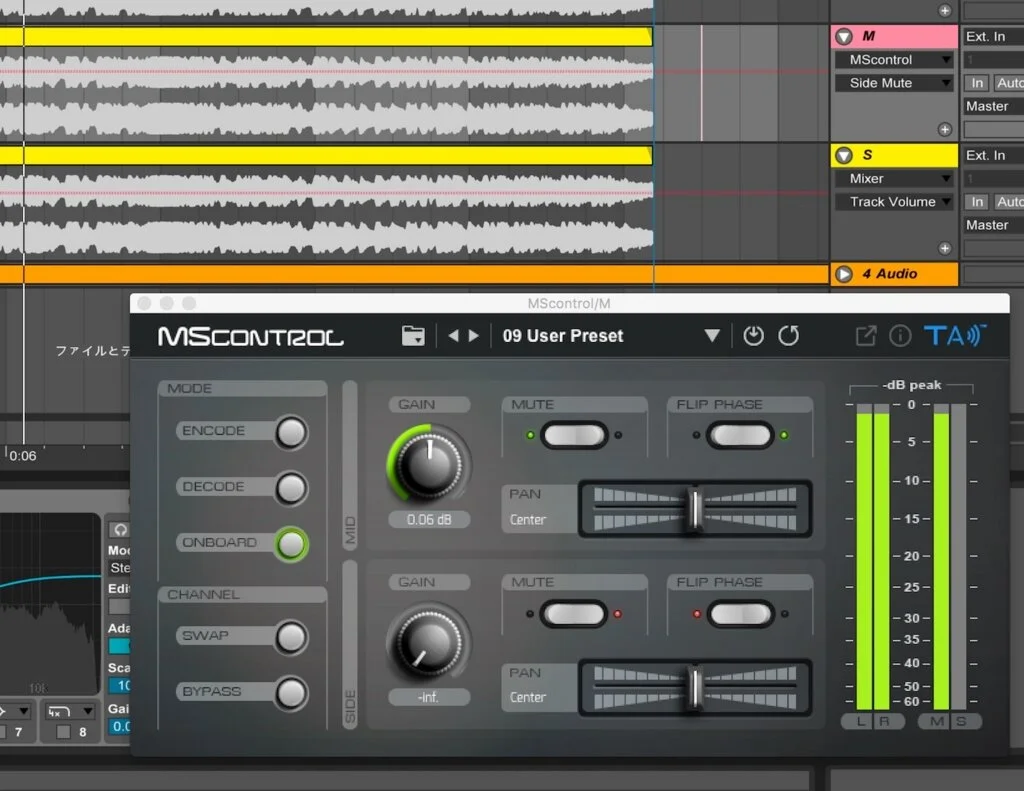This screenshot has height=791, width=1024.
Task: Toggle the Mid MUTE switch
Action: pos(574,435)
